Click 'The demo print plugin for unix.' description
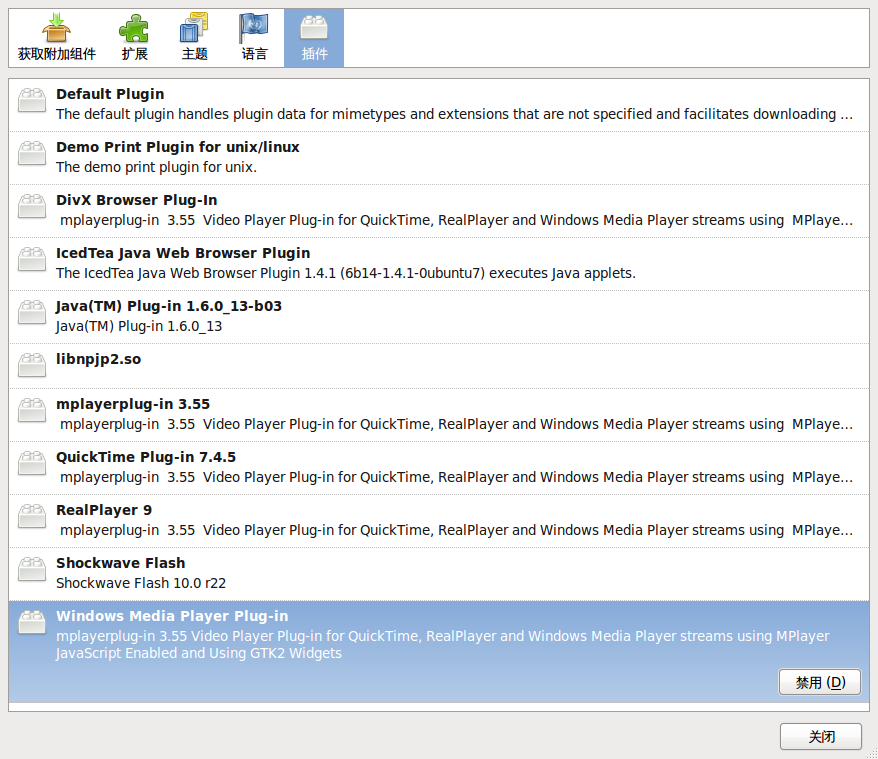Screen dimensions: 878x759 click(156, 167)
